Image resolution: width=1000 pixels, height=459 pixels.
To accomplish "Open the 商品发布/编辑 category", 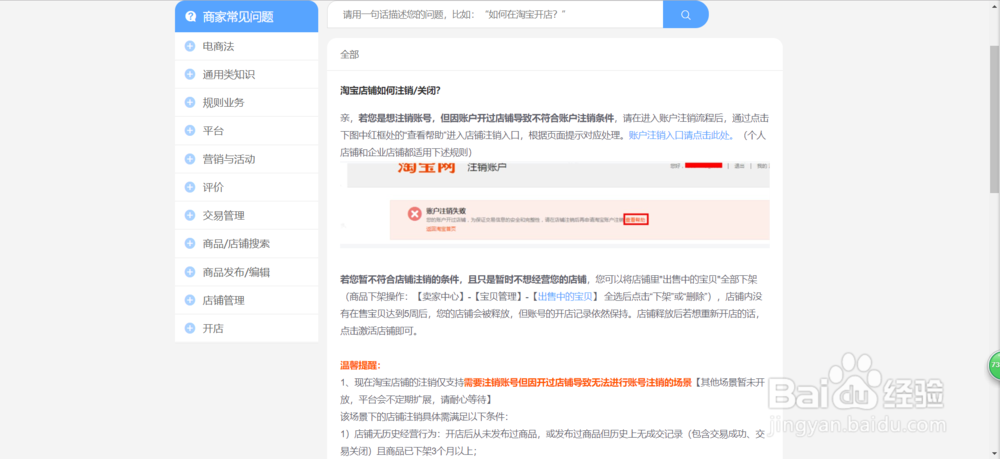I will (x=246, y=272).
